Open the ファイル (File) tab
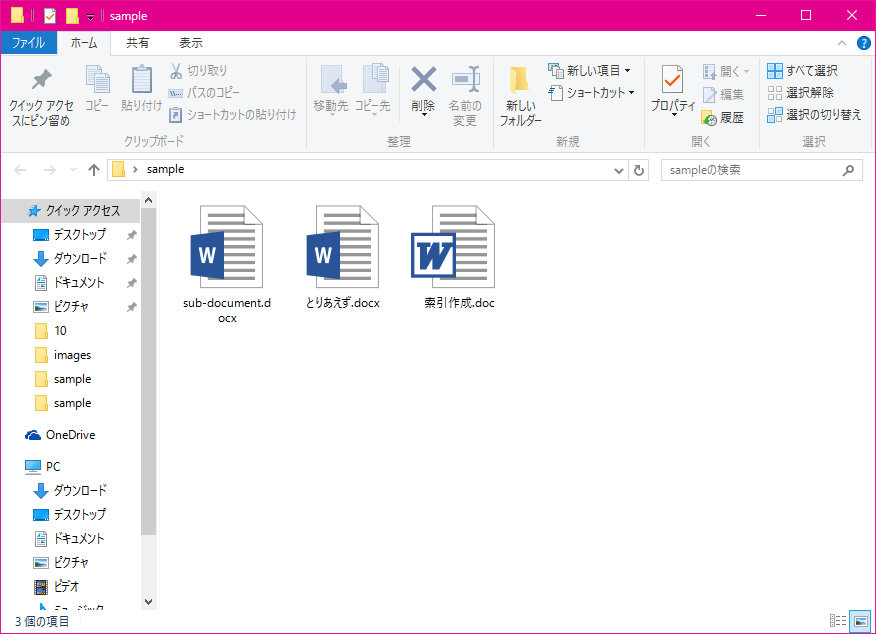876x634 pixels. [x=28, y=43]
